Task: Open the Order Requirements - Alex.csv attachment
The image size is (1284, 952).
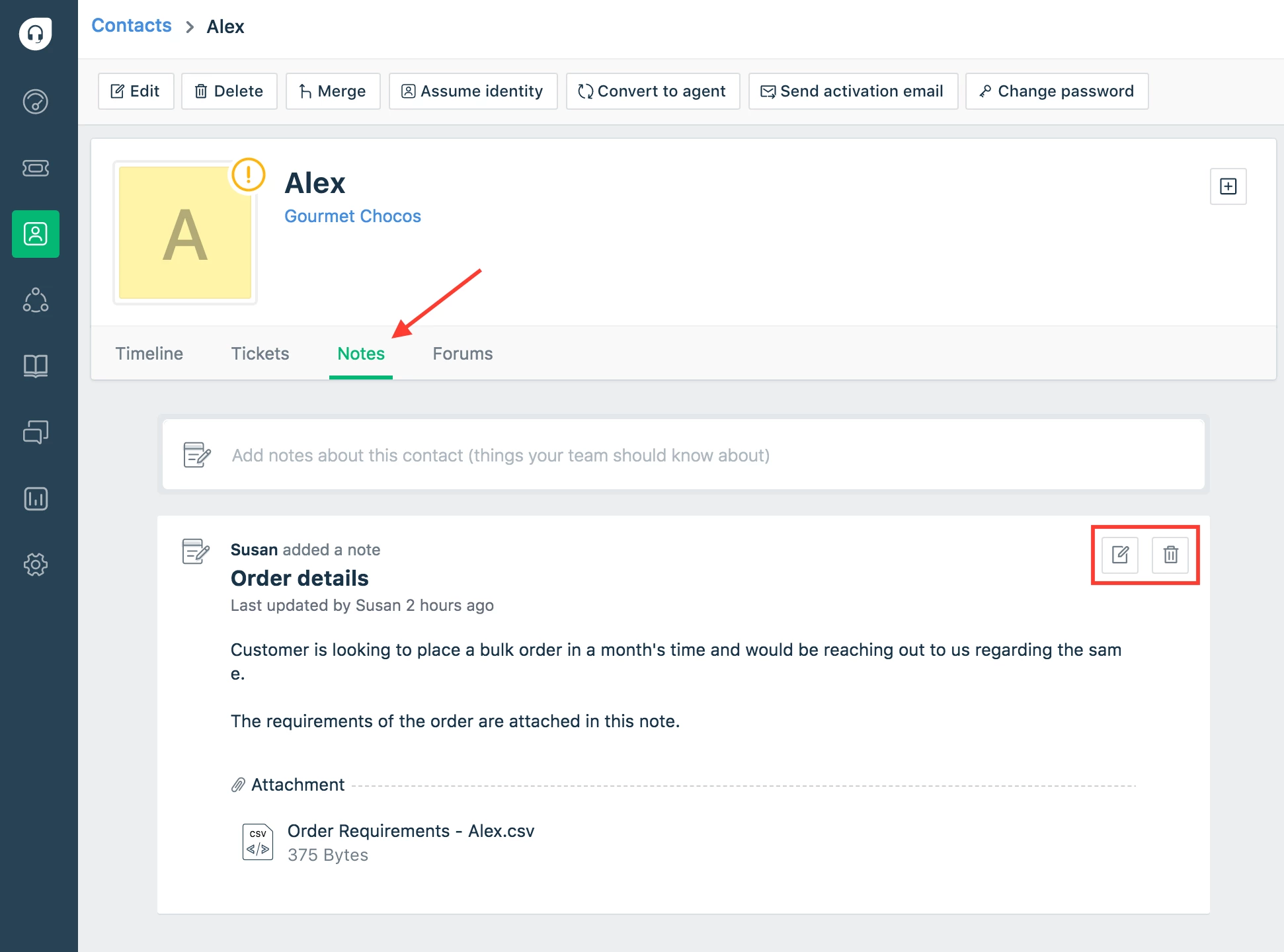Action: coord(410,831)
